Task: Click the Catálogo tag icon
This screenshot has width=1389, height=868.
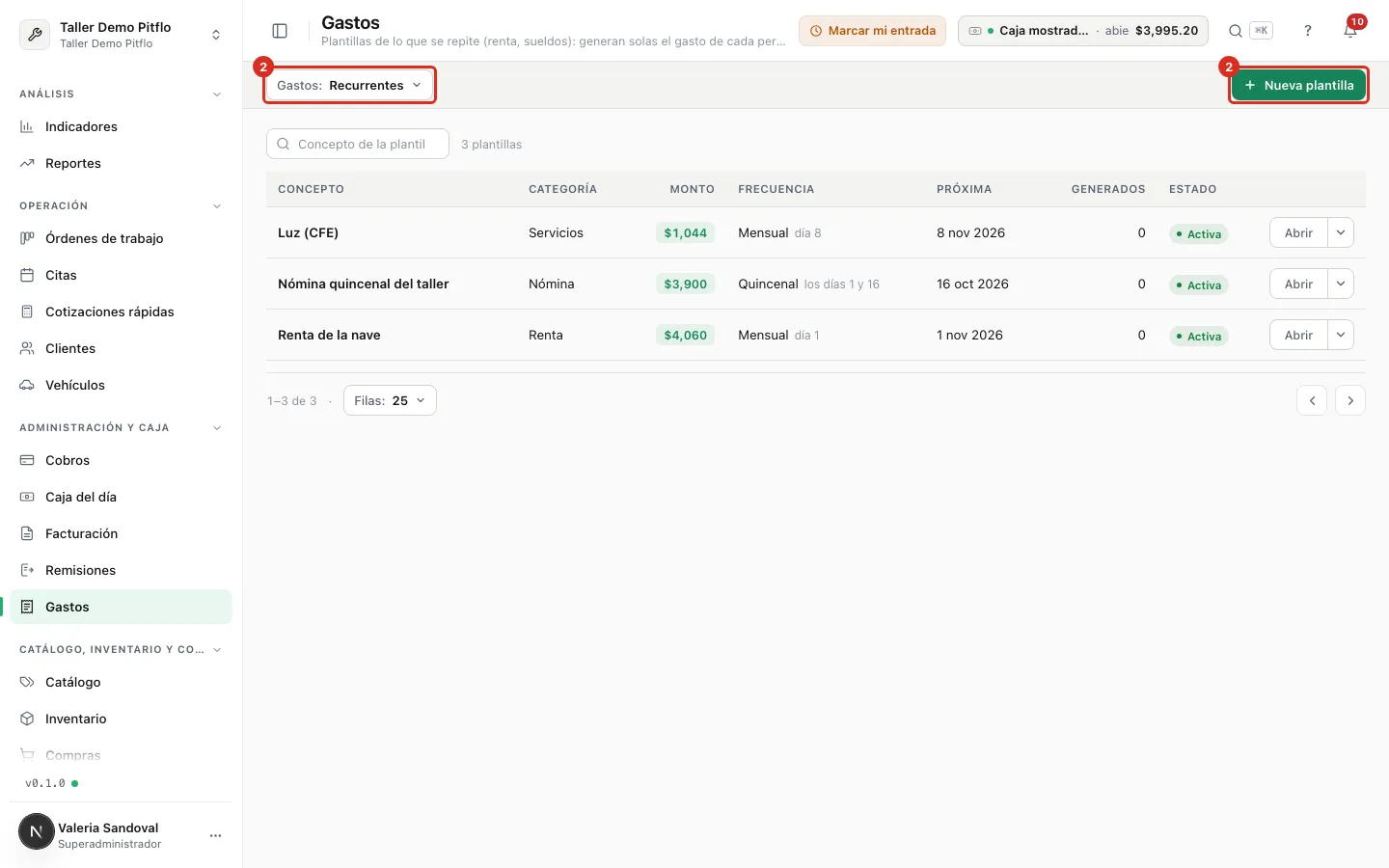Action: [x=27, y=682]
